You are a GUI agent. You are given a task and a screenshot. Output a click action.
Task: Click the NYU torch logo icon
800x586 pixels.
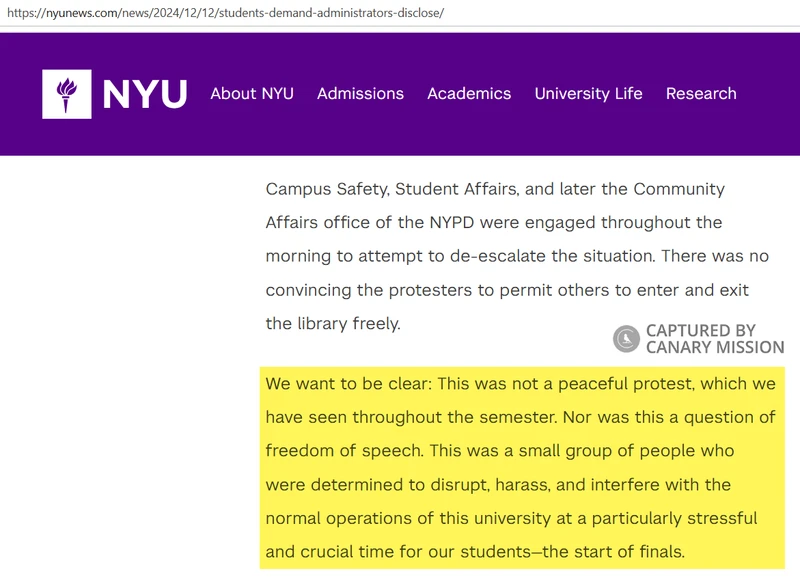[67, 94]
